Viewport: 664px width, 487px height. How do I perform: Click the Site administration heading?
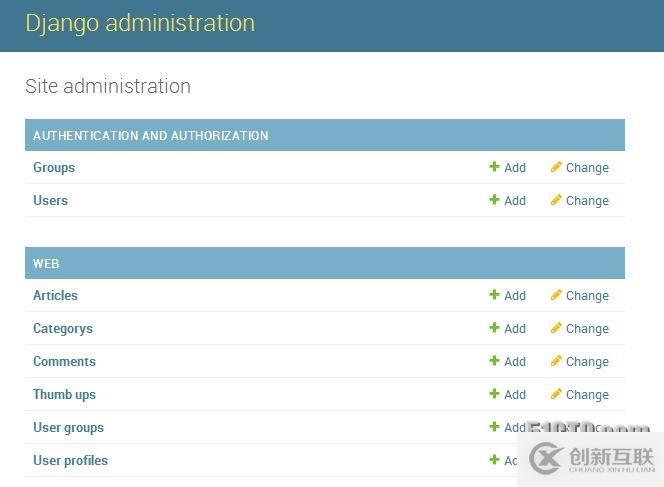(108, 86)
